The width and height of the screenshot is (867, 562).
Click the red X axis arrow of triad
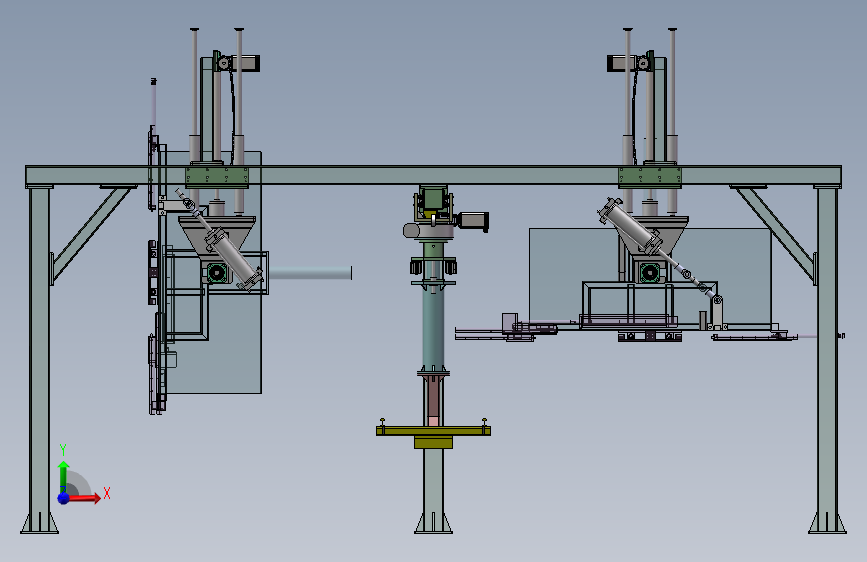click(83, 498)
